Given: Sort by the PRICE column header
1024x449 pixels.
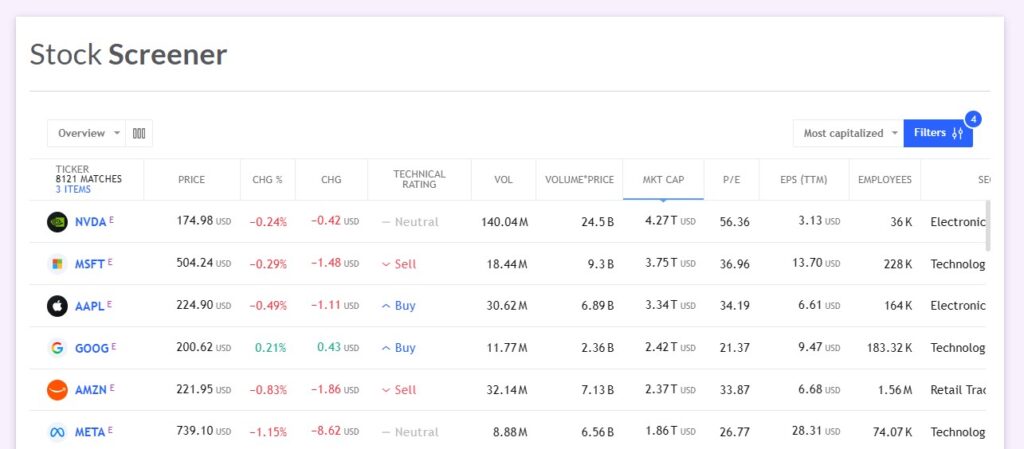Looking at the screenshot, I should (x=191, y=179).
